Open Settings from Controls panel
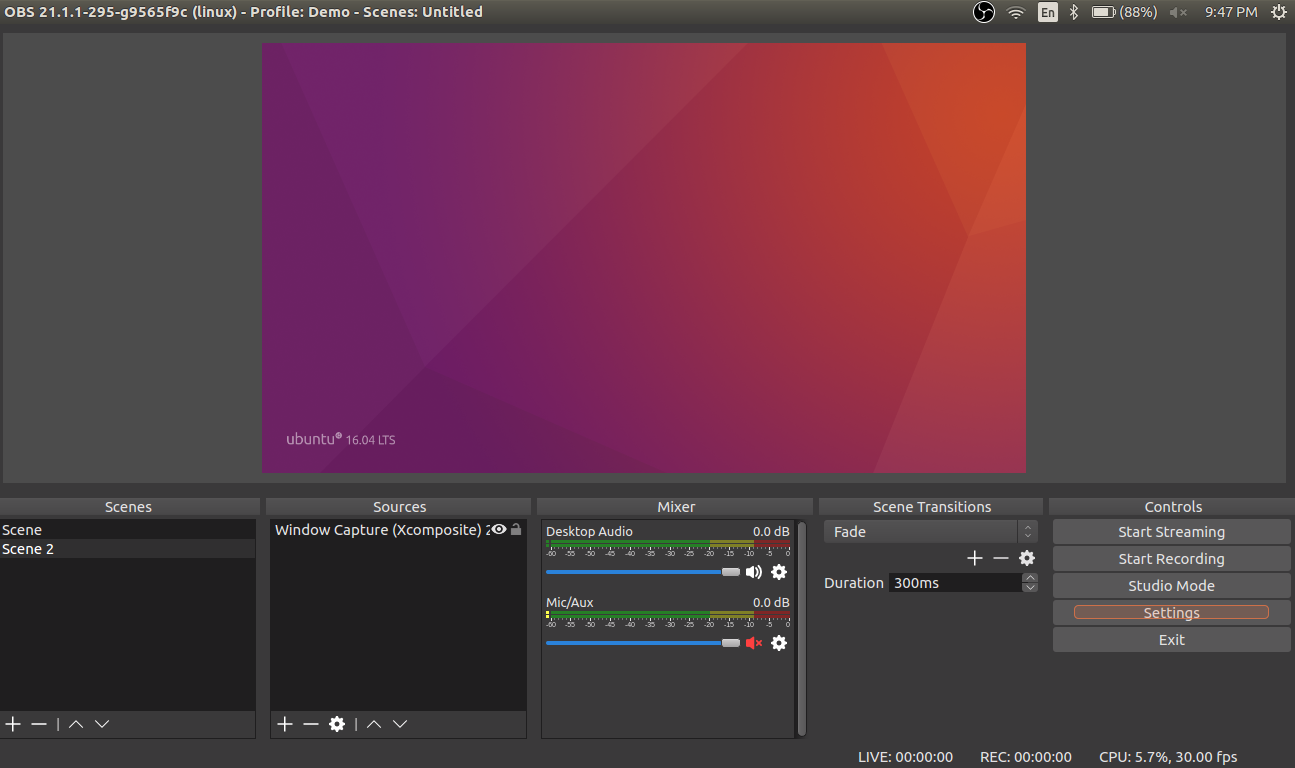This screenshot has height=768, width=1295. pos(1171,613)
